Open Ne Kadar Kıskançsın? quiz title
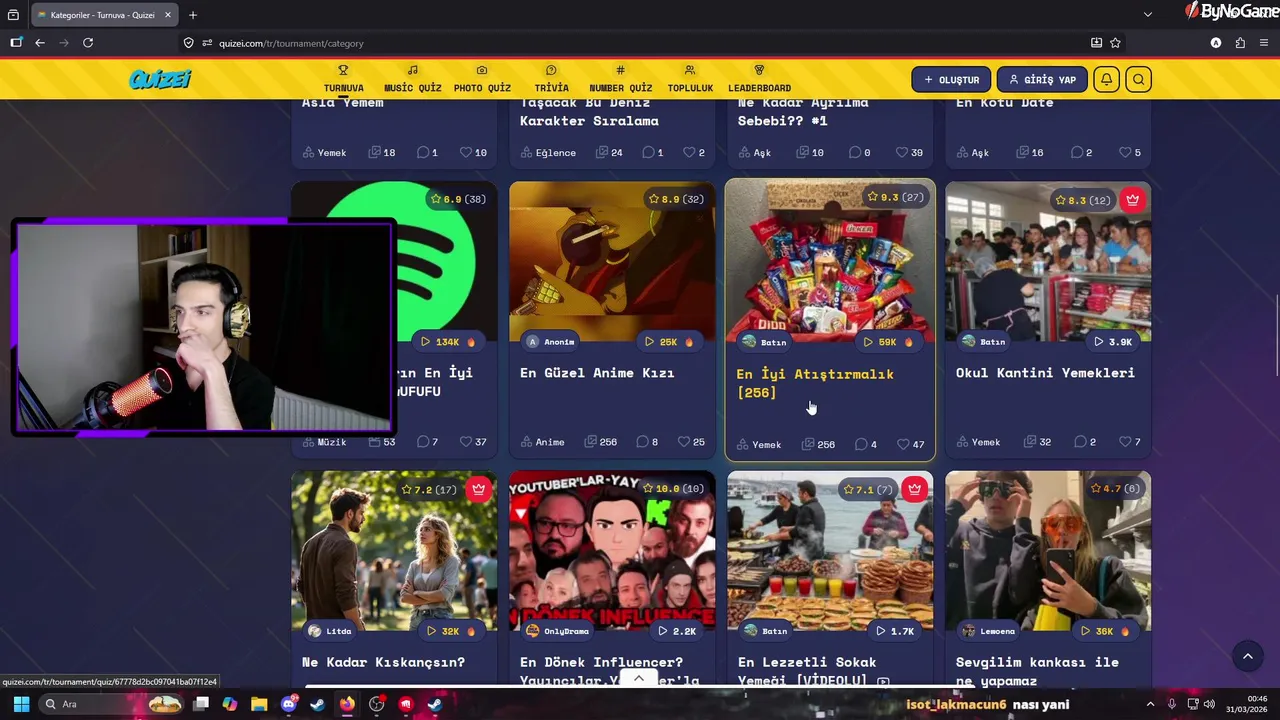 point(383,662)
